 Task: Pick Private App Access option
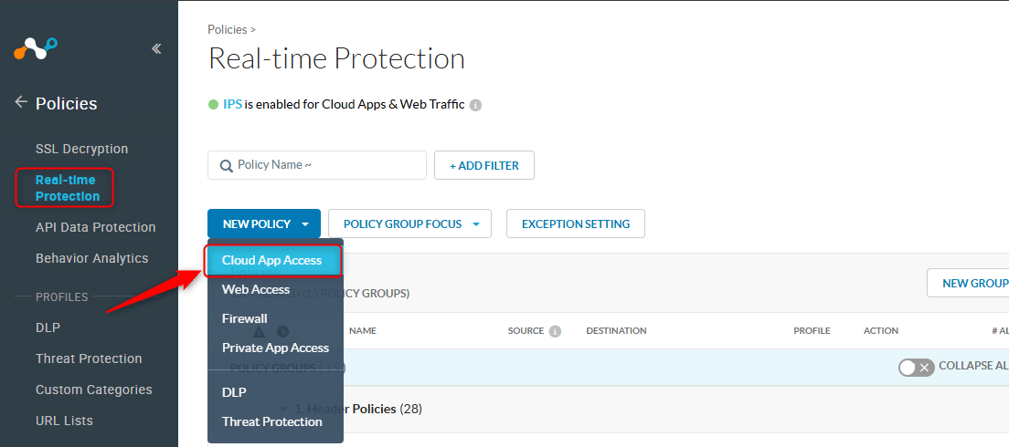point(275,347)
